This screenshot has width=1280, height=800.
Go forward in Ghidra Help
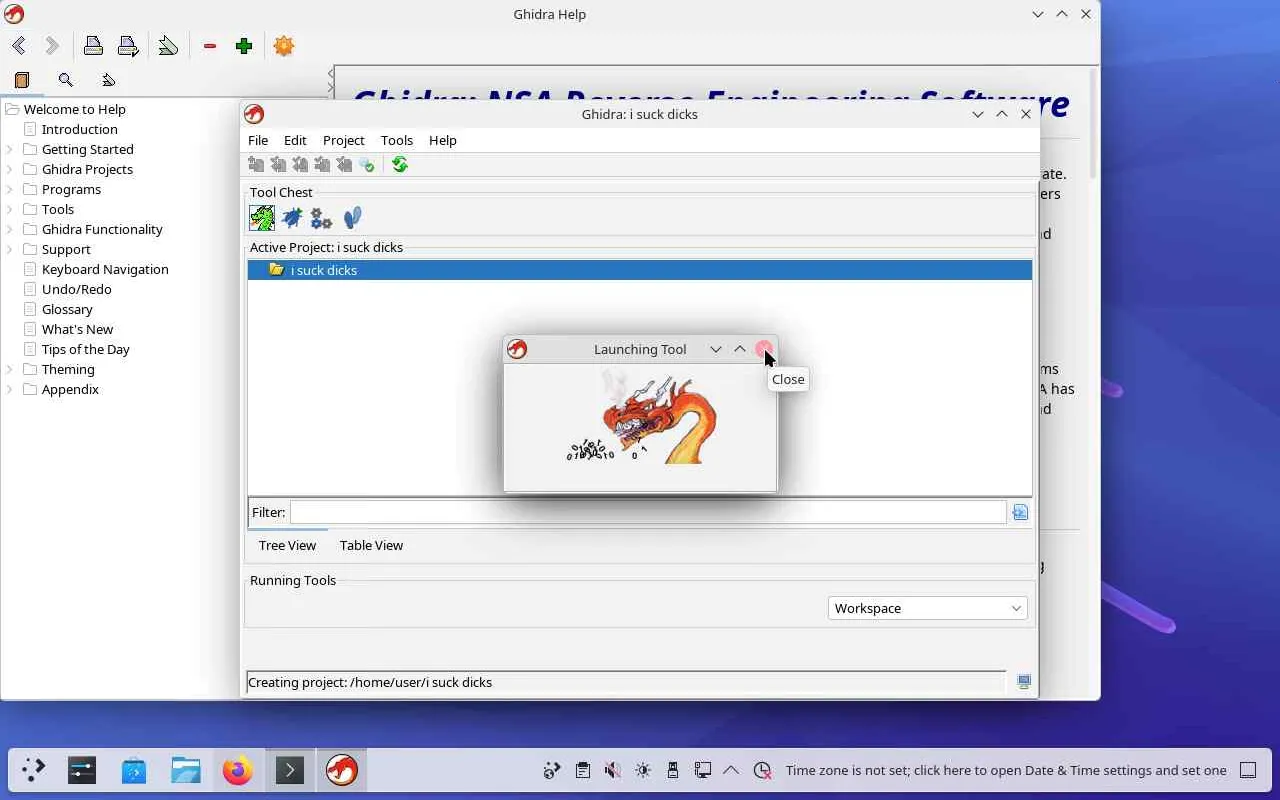tap(52, 46)
